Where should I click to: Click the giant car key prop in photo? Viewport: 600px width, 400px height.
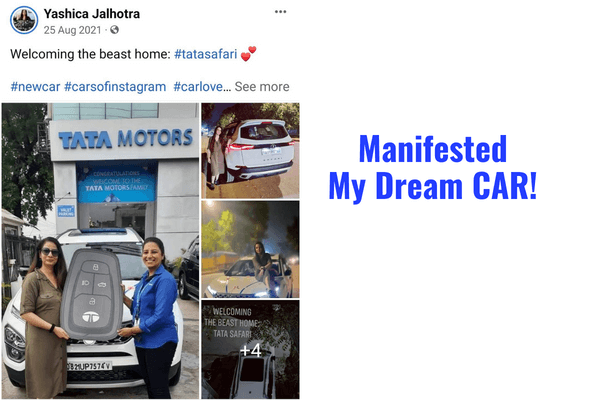tap(92, 294)
